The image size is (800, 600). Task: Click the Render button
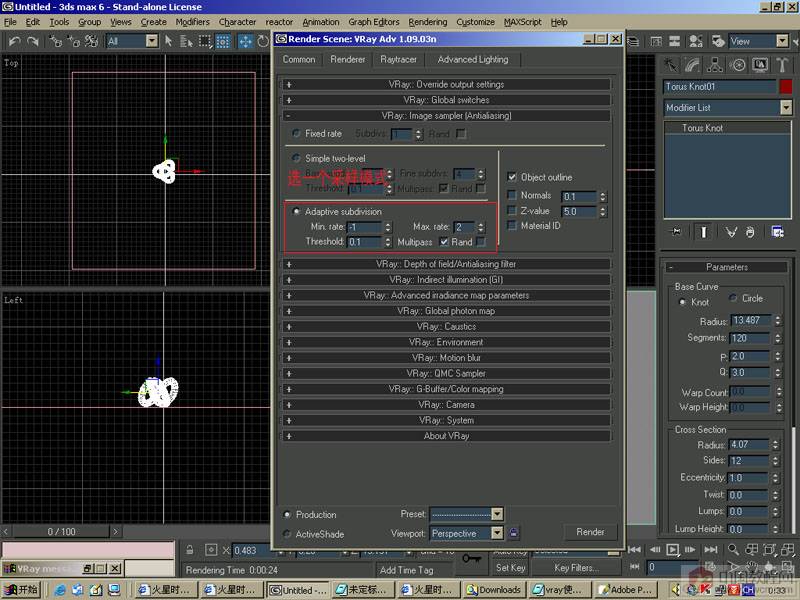point(590,532)
